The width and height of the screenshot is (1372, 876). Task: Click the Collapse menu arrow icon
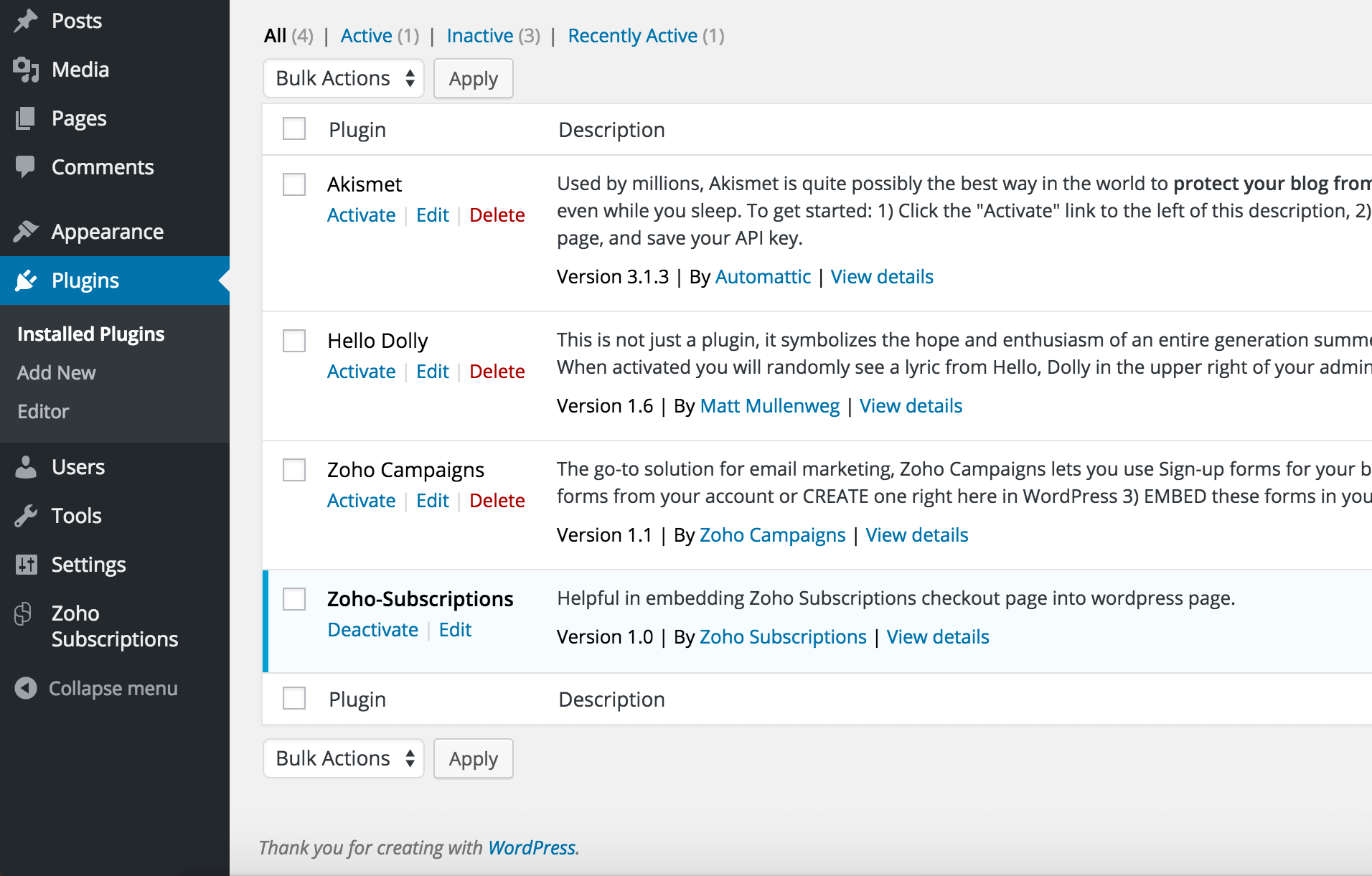click(26, 688)
